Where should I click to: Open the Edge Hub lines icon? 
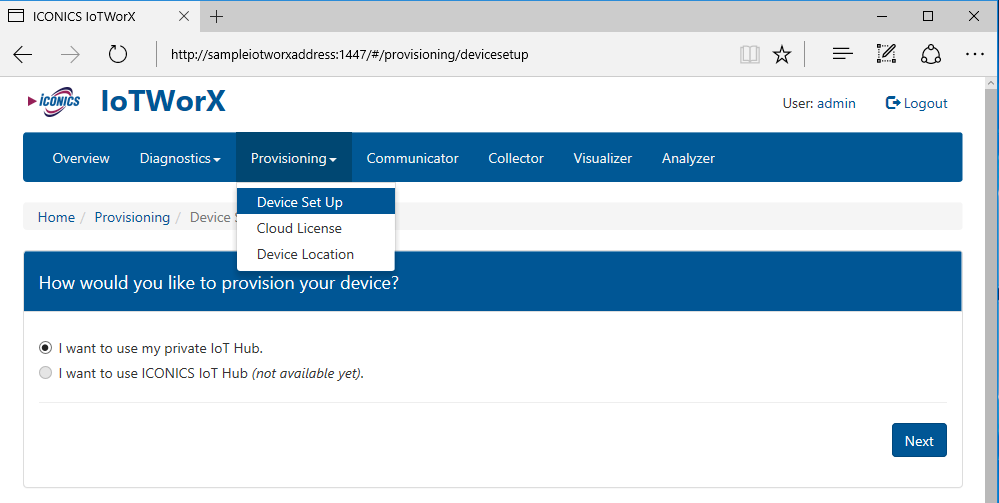click(x=842, y=54)
